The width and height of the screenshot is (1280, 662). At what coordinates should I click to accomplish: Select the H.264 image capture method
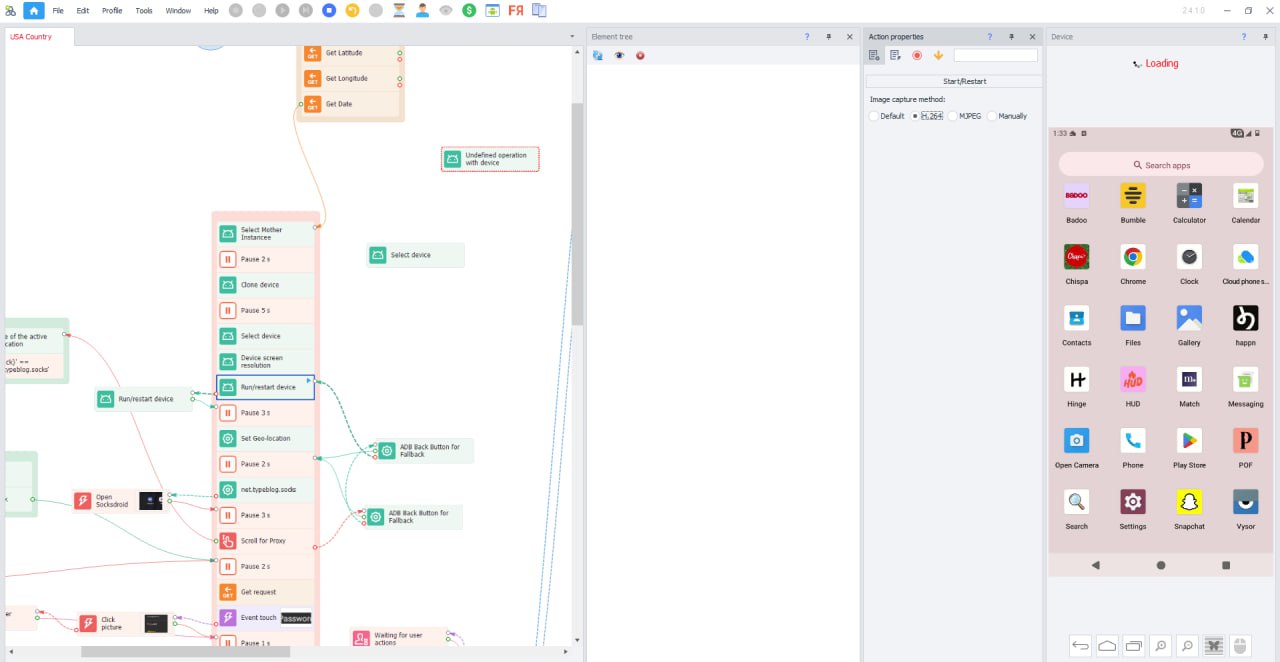(x=927, y=116)
